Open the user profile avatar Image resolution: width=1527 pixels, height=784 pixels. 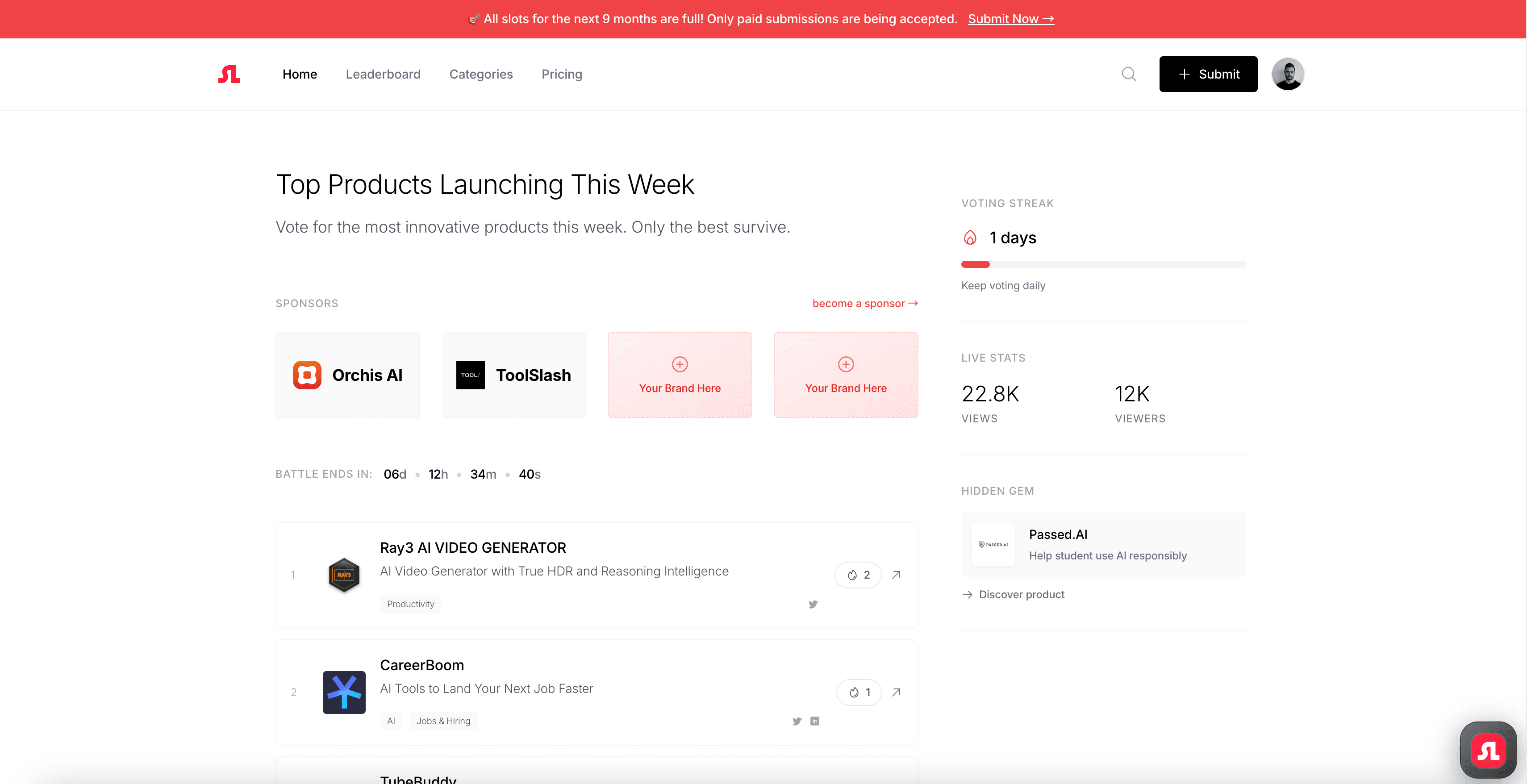pyautogui.click(x=1288, y=74)
